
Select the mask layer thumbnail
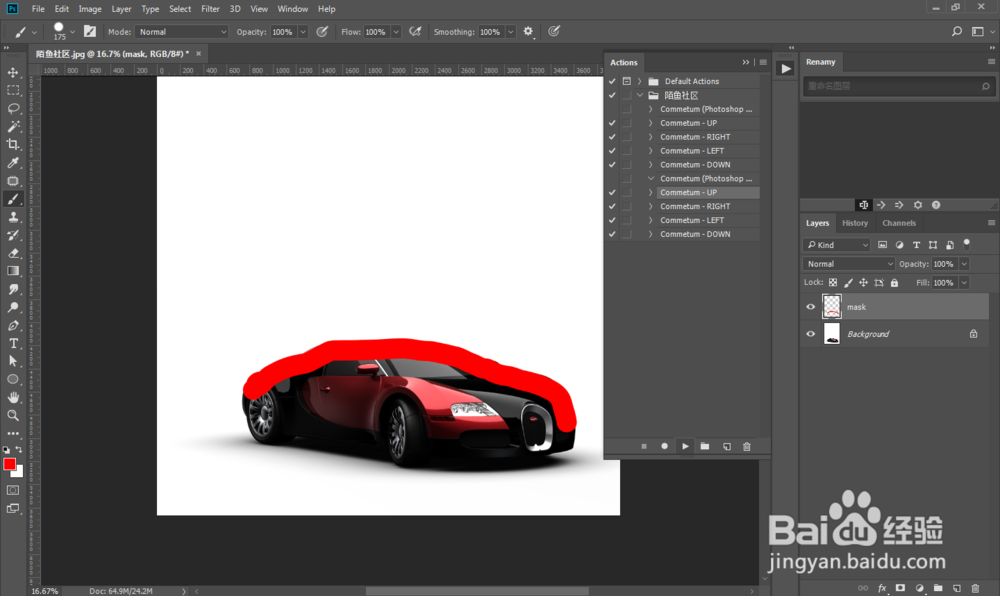pyautogui.click(x=832, y=307)
